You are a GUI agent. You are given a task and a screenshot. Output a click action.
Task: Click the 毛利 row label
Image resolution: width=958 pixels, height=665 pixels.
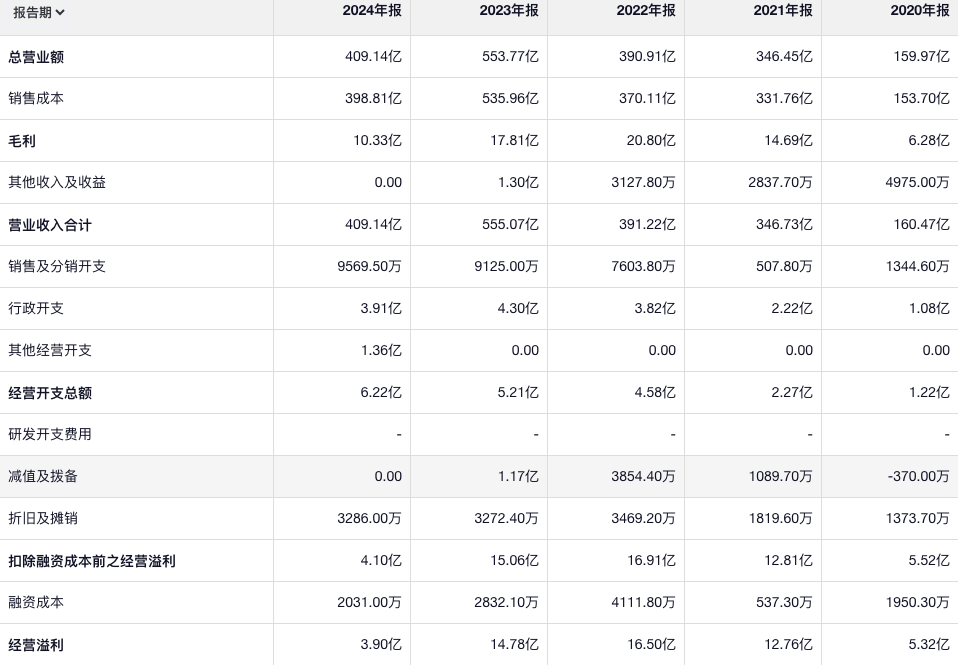(22, 141)
